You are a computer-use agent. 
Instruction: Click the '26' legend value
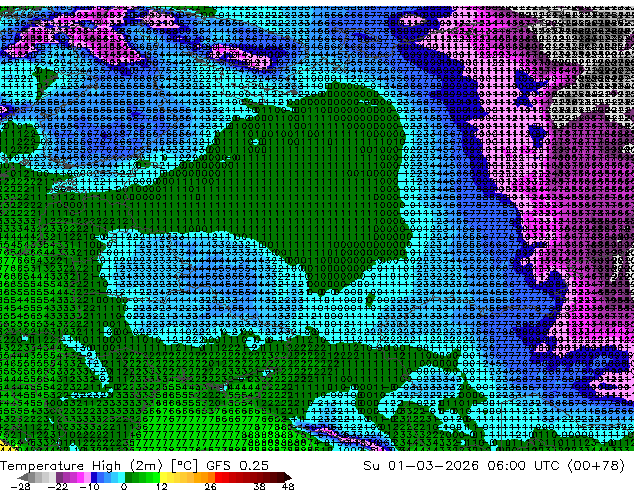pyautogui.click(x=210, y=486)
